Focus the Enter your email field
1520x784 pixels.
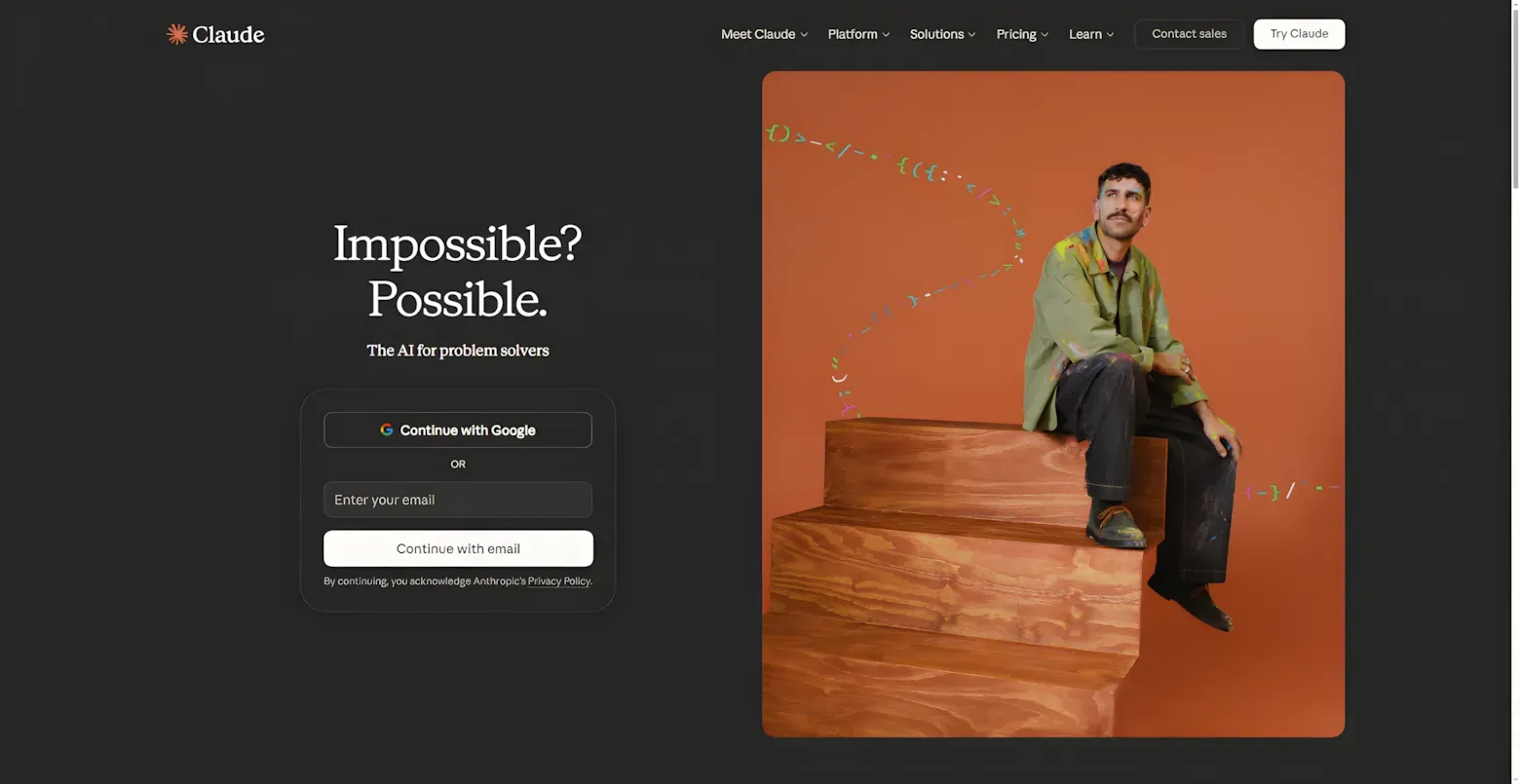tap(458, 500)
